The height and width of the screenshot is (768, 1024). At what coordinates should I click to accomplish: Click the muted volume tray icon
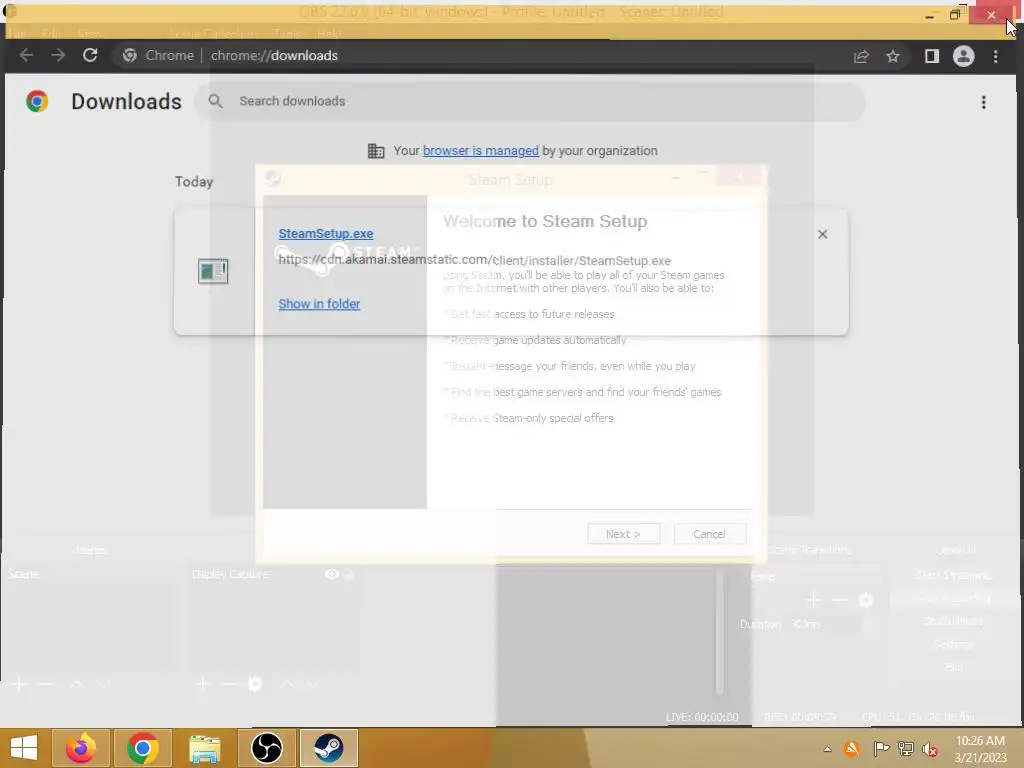(x=930, y=749)
